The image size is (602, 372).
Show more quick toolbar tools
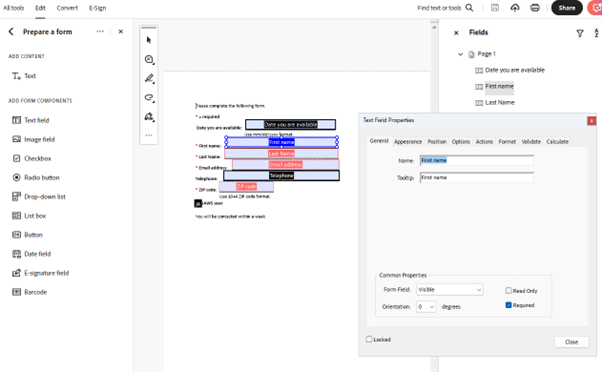(x=149, y=135)
